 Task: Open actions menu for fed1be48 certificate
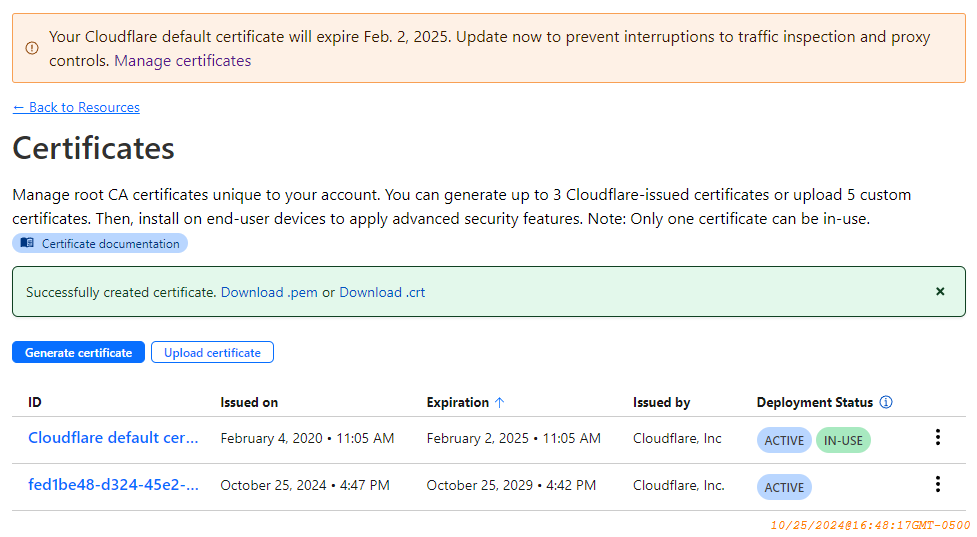(937, 485)
